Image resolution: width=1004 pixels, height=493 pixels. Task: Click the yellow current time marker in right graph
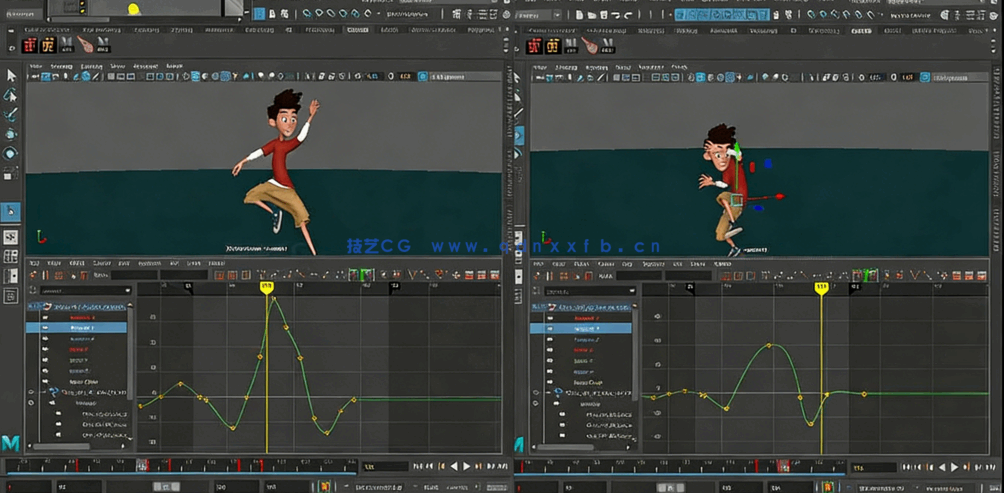point(821,288)
